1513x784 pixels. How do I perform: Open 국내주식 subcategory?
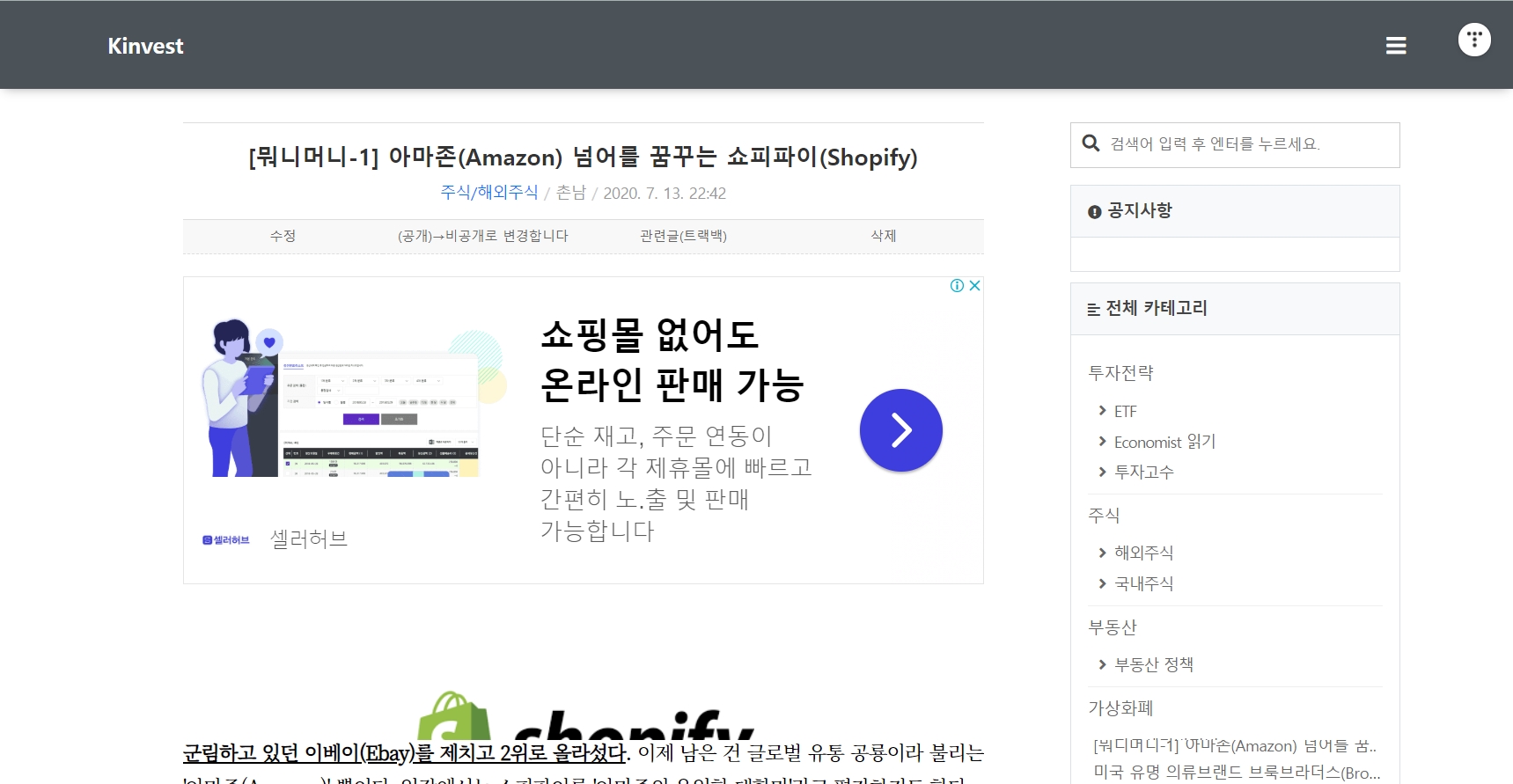coord(1144,583)
